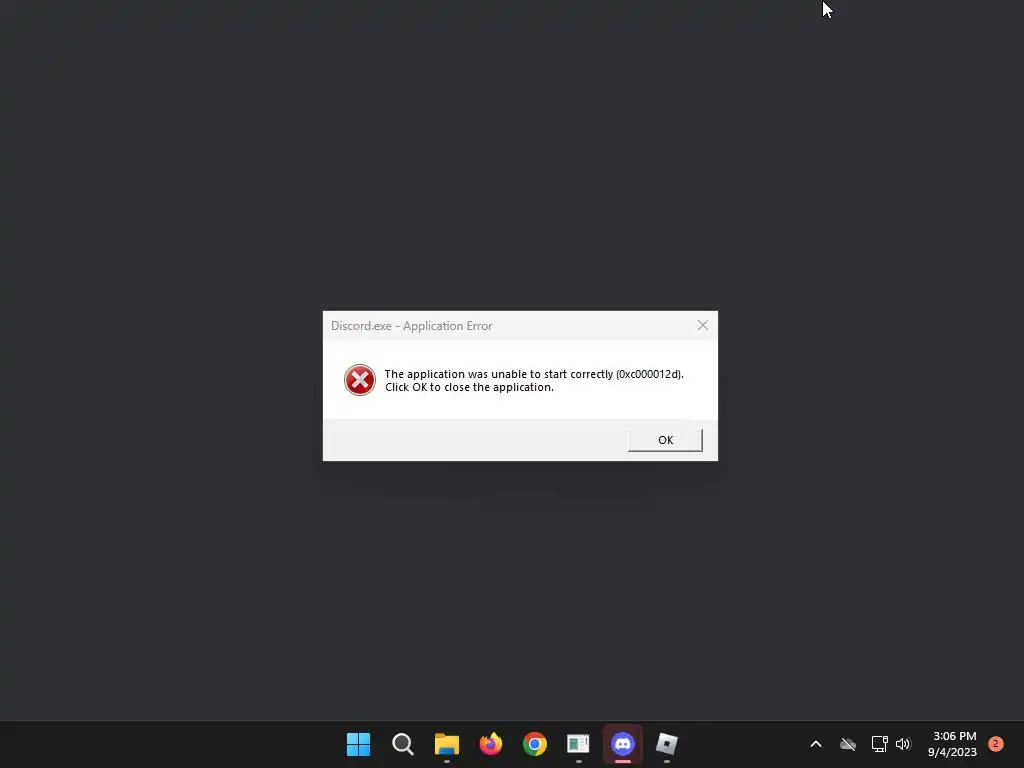The width and height of the screenshot is (1024, 768).
Task: Click error text with code 0xc000012d
Action: [534, 374]
